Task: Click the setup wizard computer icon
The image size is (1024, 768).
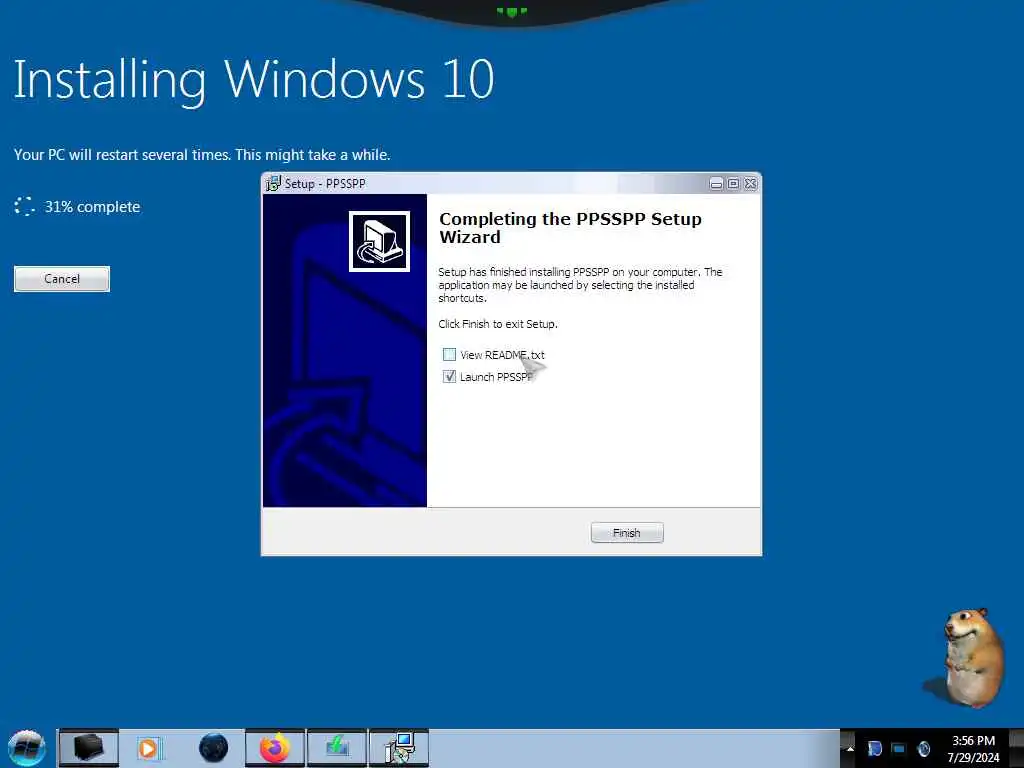Action: pos(379,241)
